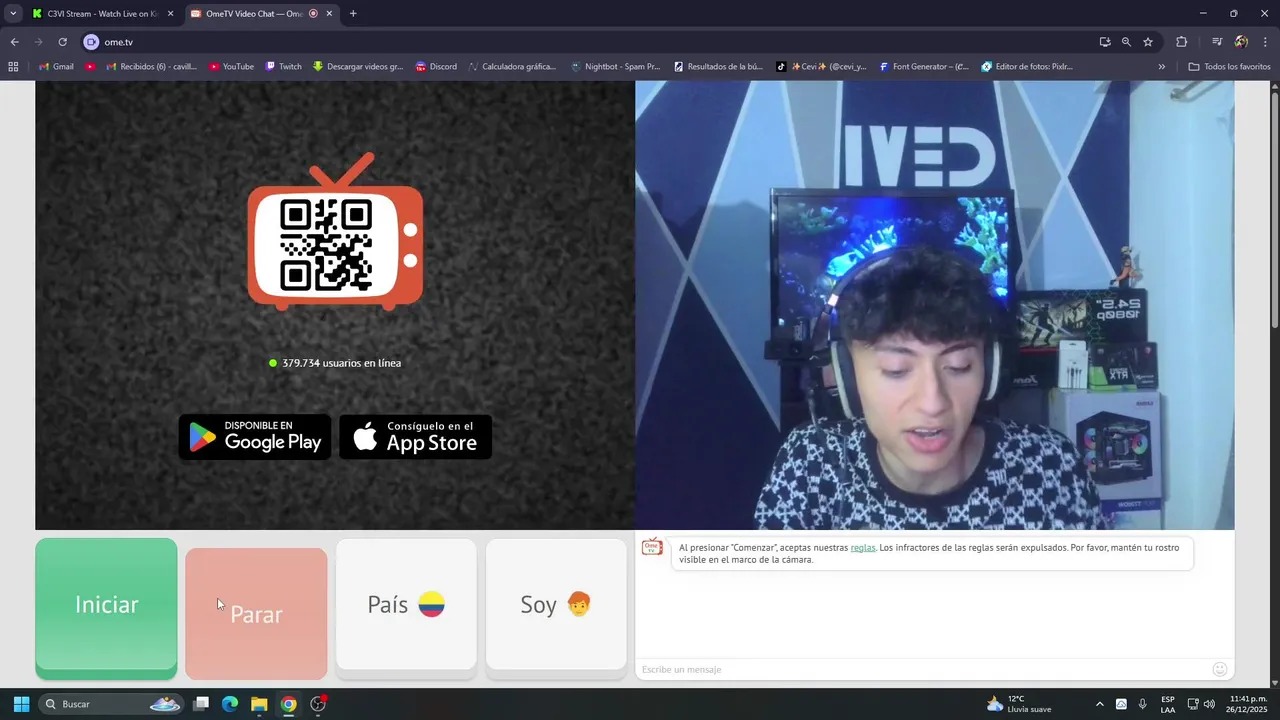Open the reglas link in chat notice
The height and width of the screenshot is (720, 1280).
tap(863, 548)
